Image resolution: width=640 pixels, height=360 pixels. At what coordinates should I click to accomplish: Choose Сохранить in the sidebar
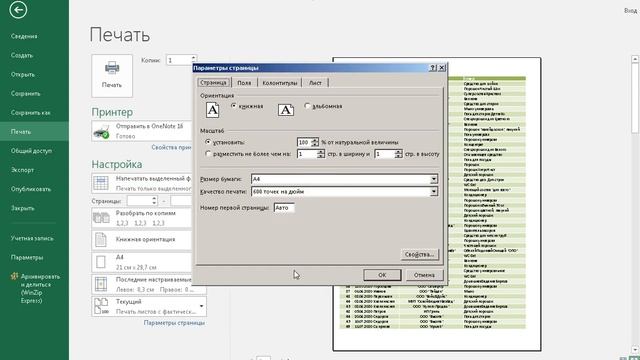[26, 94]
